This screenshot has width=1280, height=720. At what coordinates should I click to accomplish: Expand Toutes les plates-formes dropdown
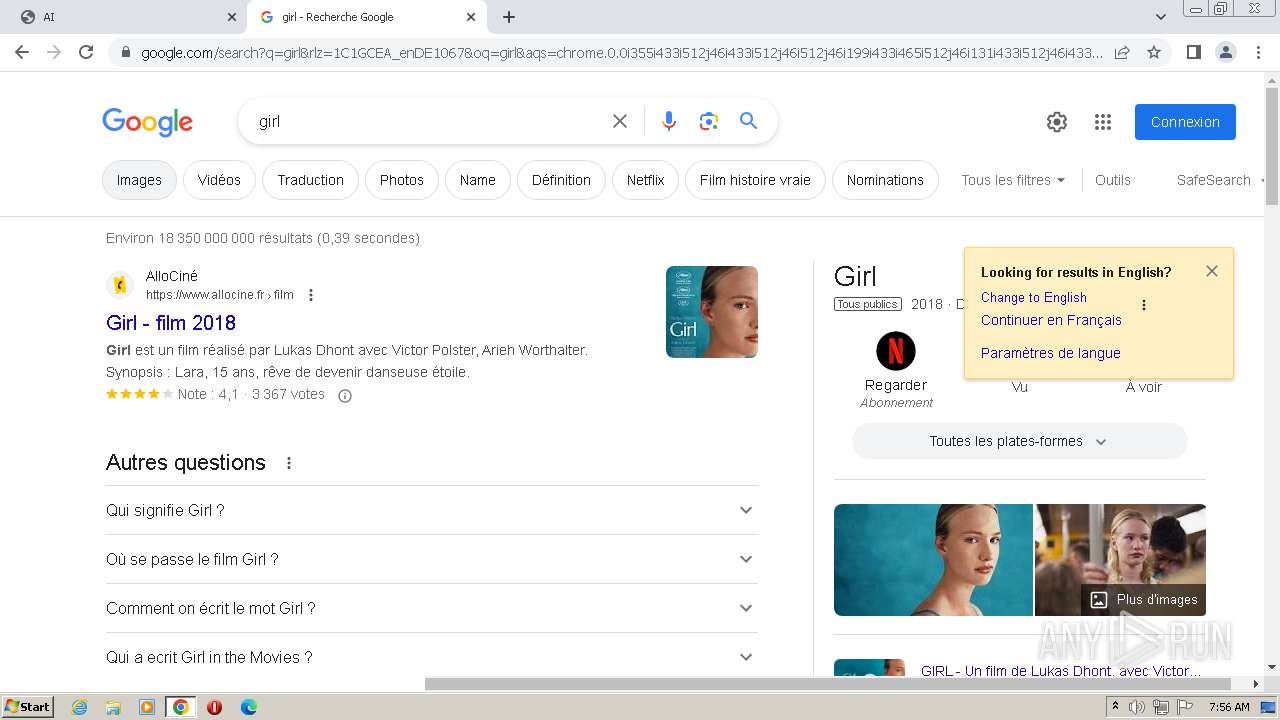click(1019, 441)
